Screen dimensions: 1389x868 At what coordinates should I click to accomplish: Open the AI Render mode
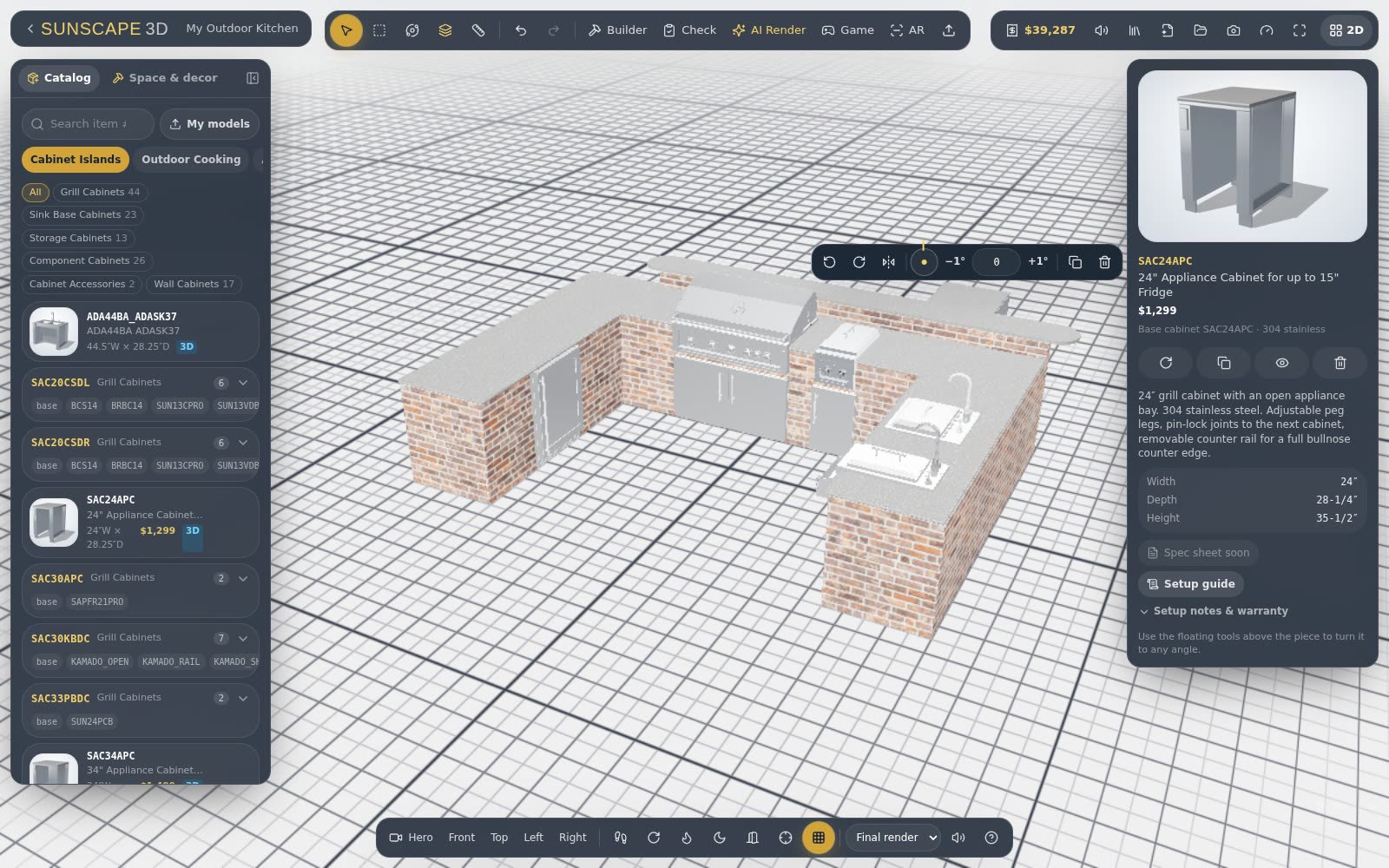769,30
